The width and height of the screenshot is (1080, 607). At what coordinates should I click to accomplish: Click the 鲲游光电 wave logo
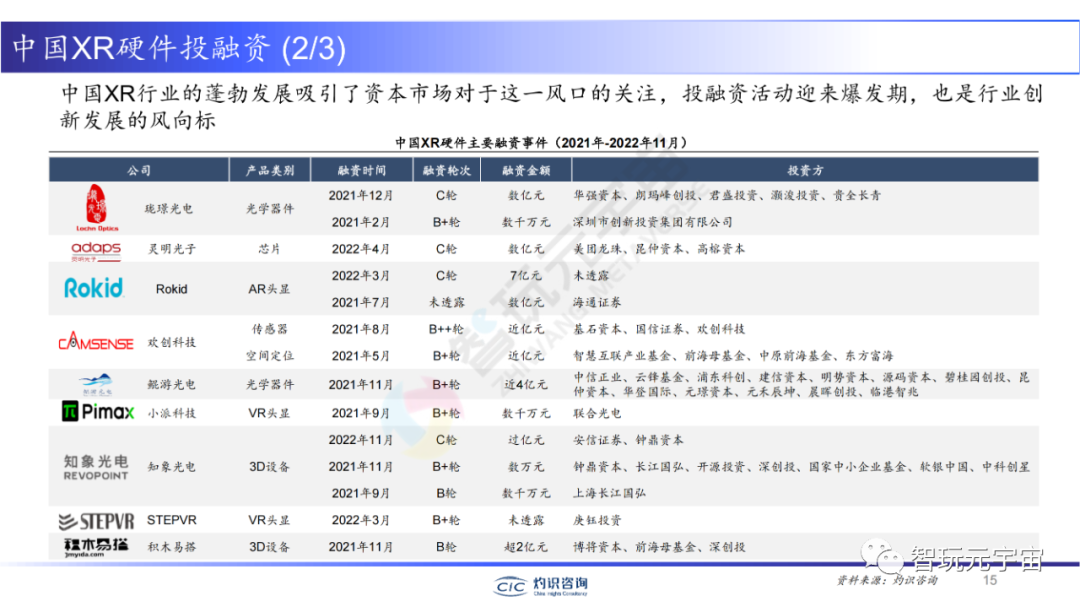96,384
